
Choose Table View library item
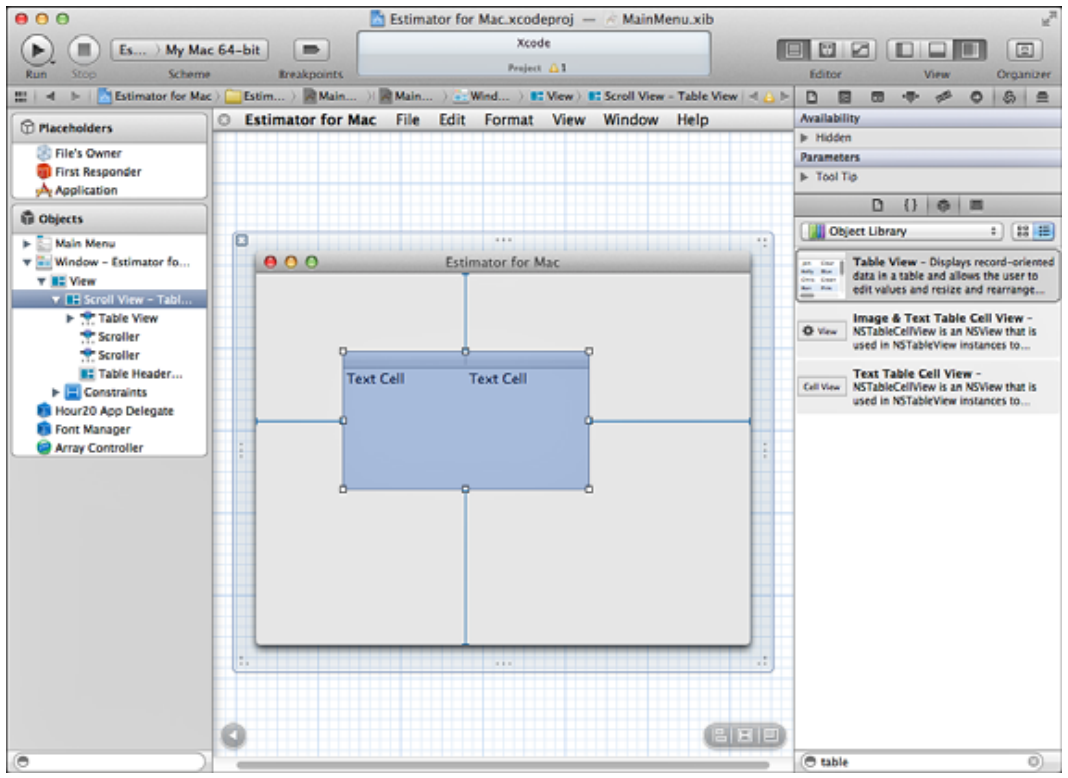[x=927, y=276]
